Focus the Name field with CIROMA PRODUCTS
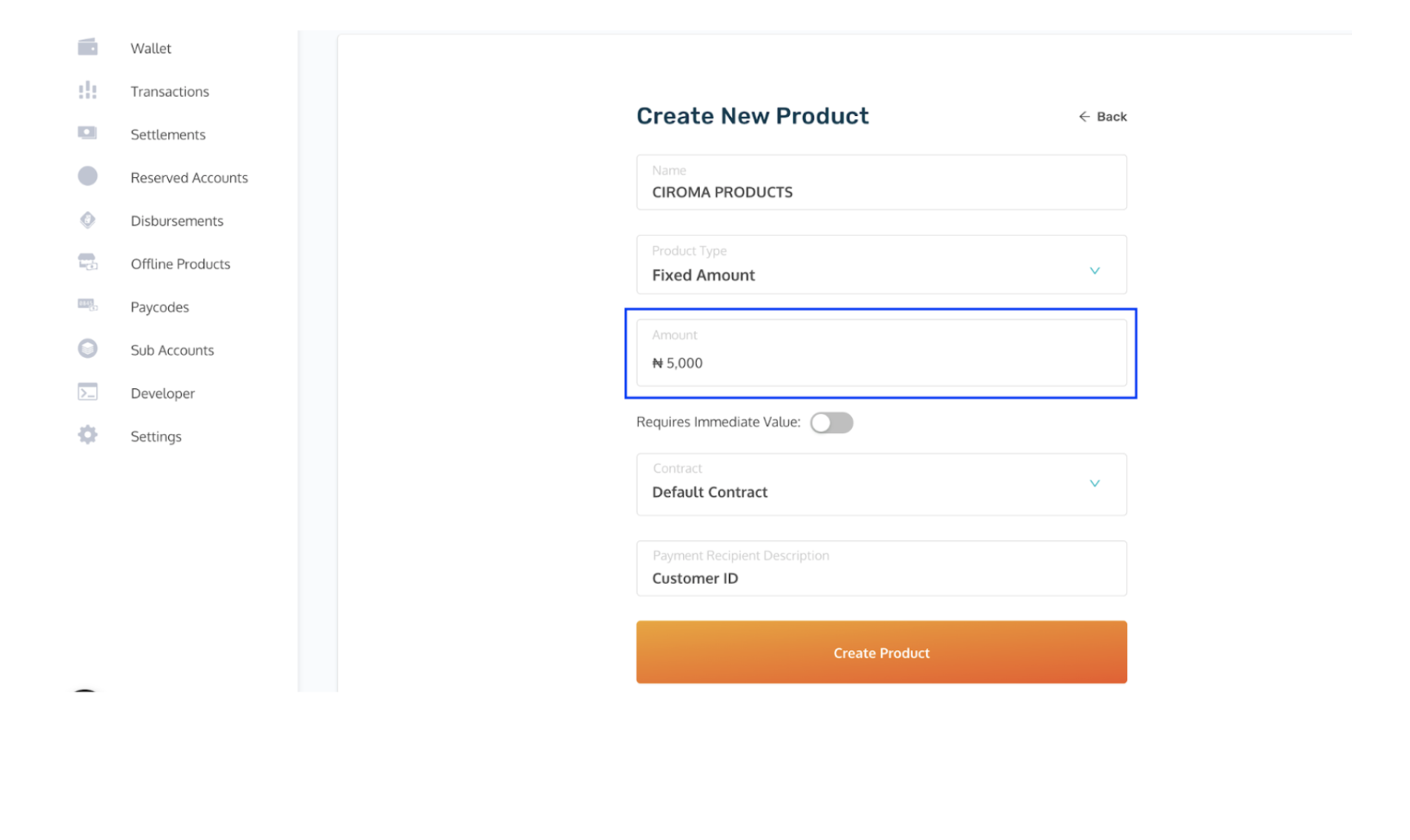Viewport: 1410px width, 840px height. [881, 191]
